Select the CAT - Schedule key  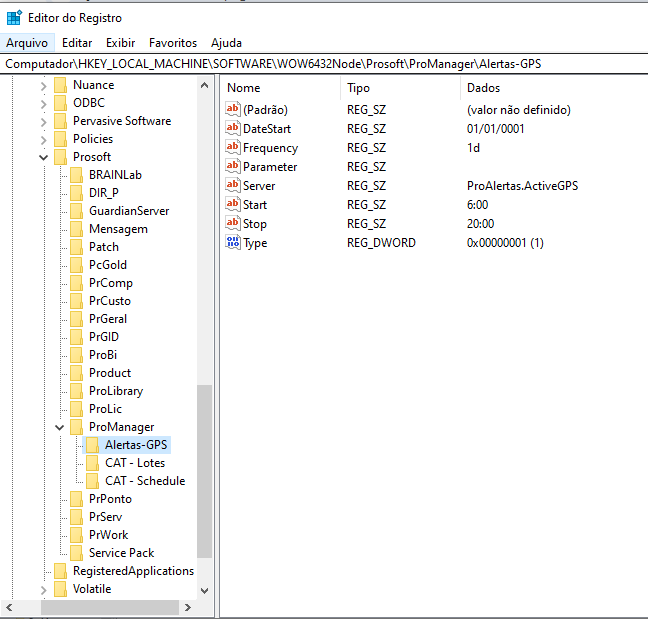click(145, 481)
